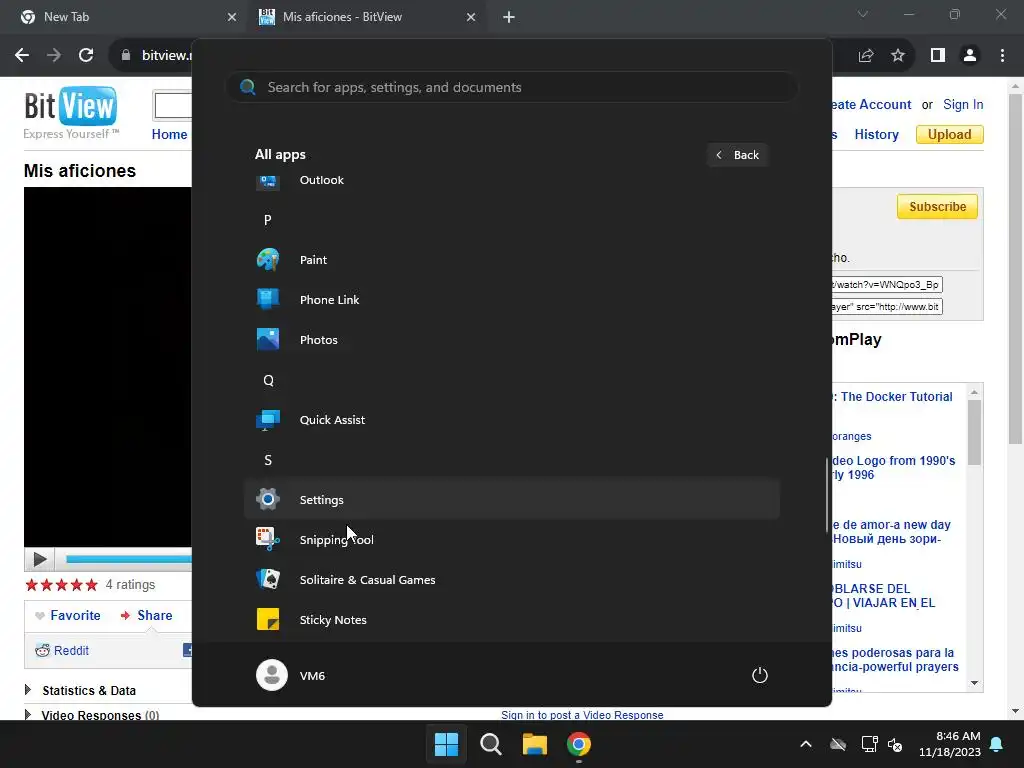Rate the video five stars
The height and width of the screenshot is (768, 1024).
[x=91, y=584]
